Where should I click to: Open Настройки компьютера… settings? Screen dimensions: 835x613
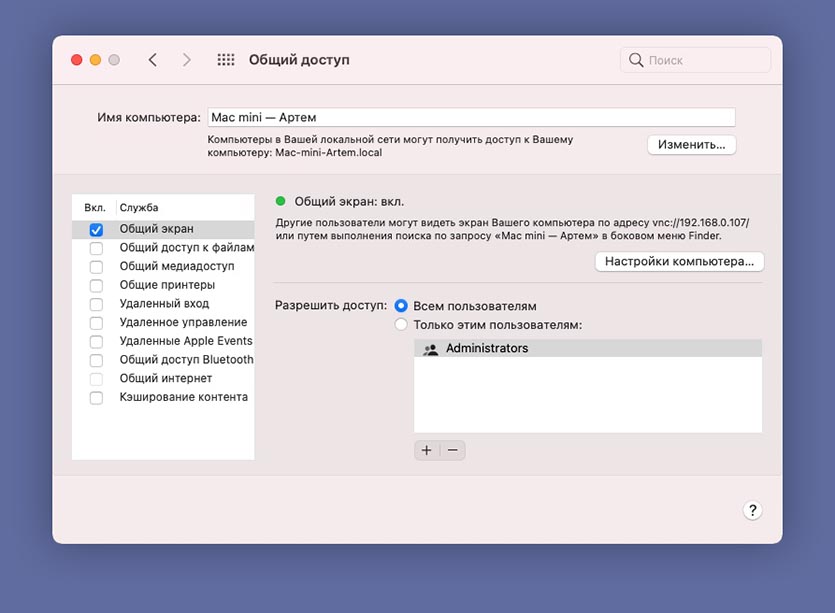(679, 262)
